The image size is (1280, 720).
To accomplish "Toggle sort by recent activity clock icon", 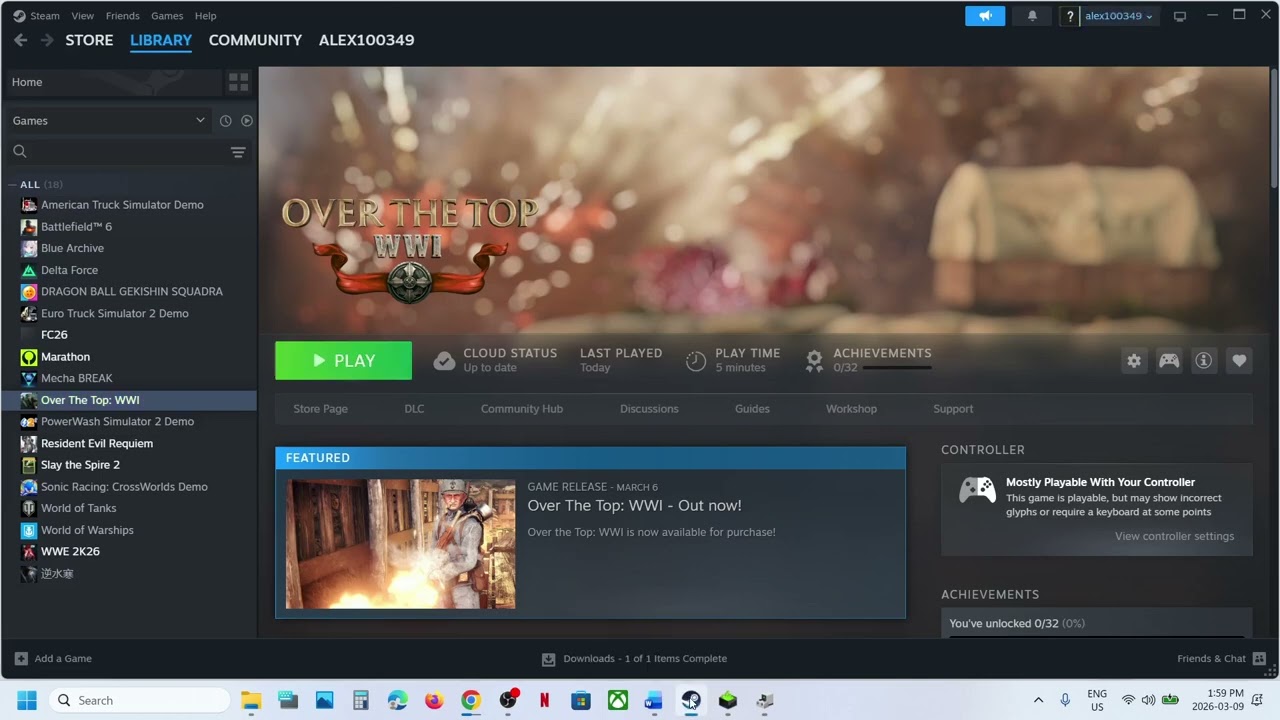I will tap(225, 121).
